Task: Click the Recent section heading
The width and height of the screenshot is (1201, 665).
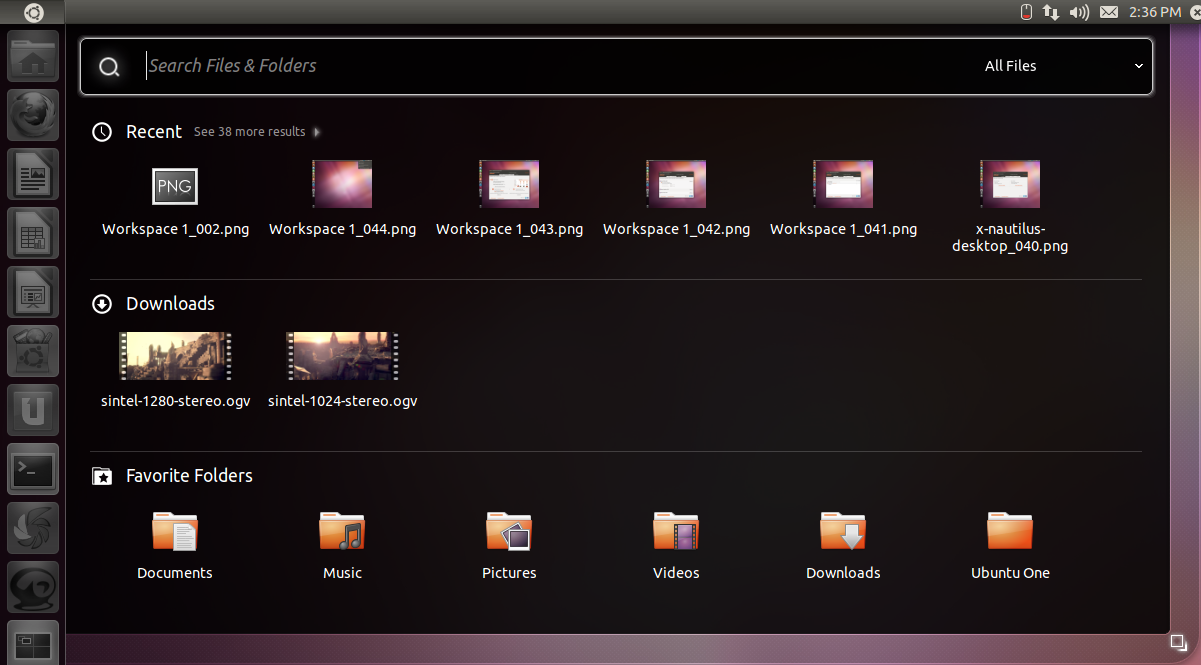Action: (154, 132)
